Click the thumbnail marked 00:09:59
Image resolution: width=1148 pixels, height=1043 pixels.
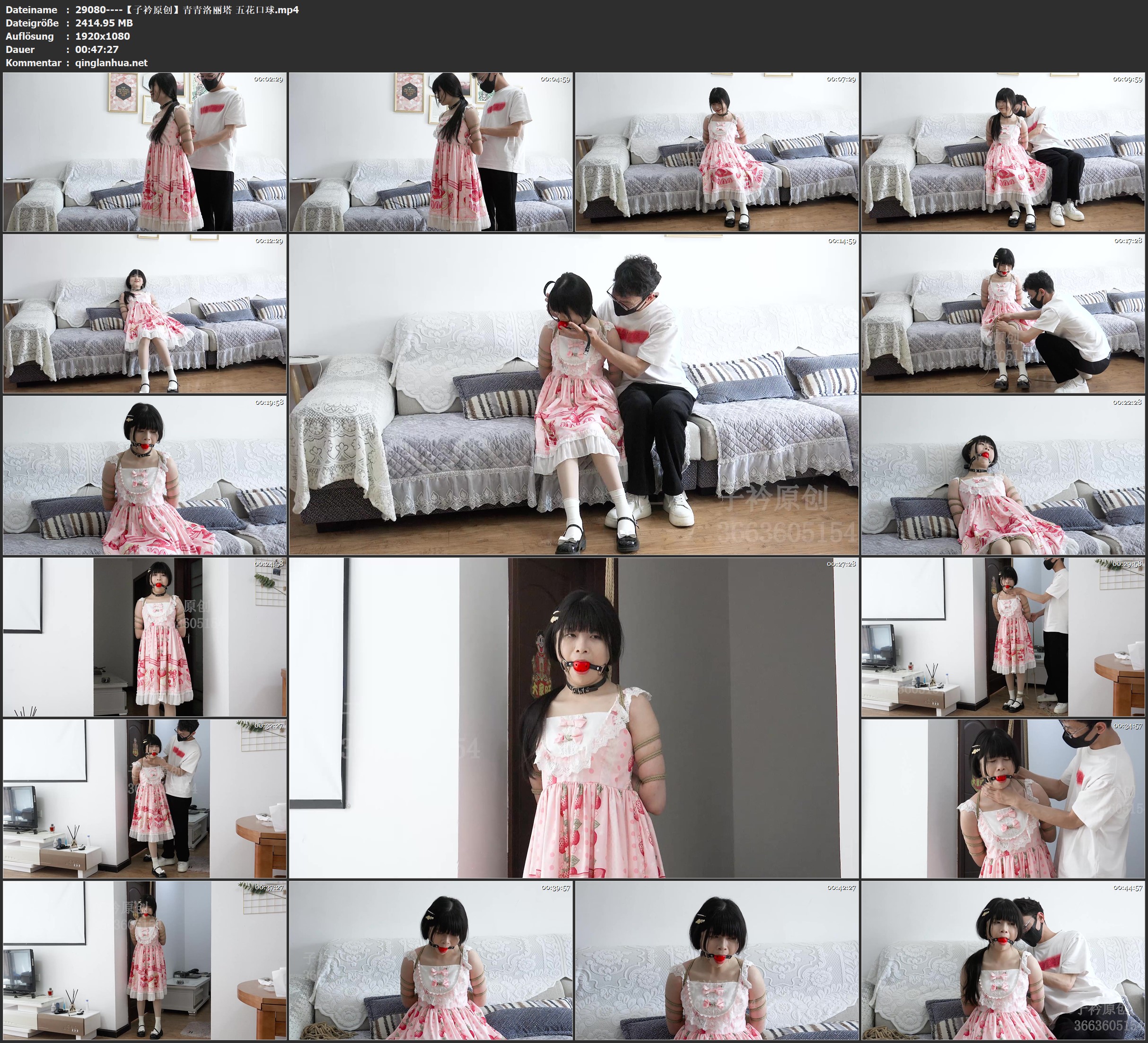click(1003, 151)
